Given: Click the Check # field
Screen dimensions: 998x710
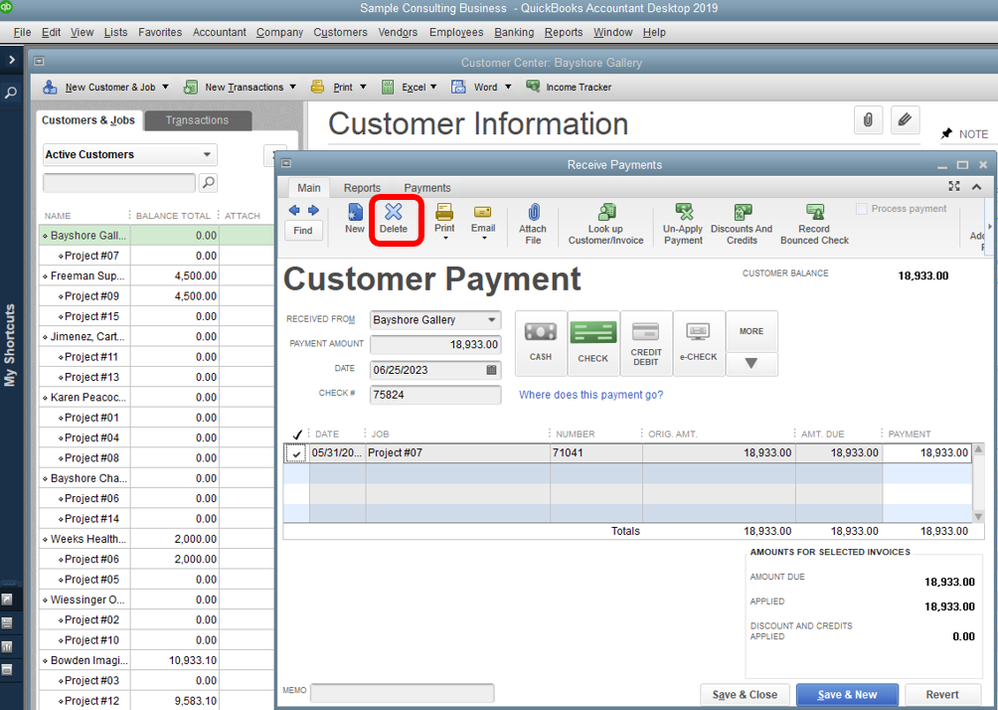Looking at the screenshot, I should [x=435, y=394].
